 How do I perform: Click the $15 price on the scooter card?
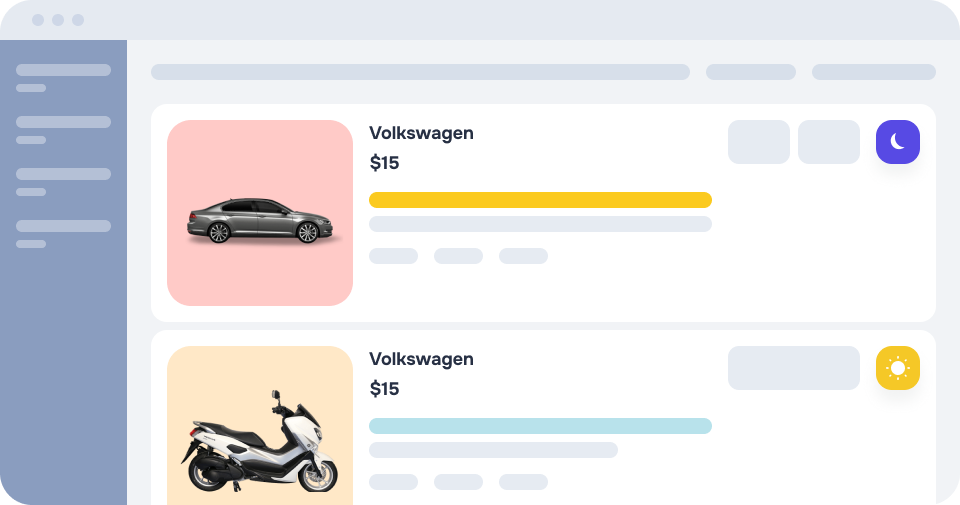tap(384, 389)
